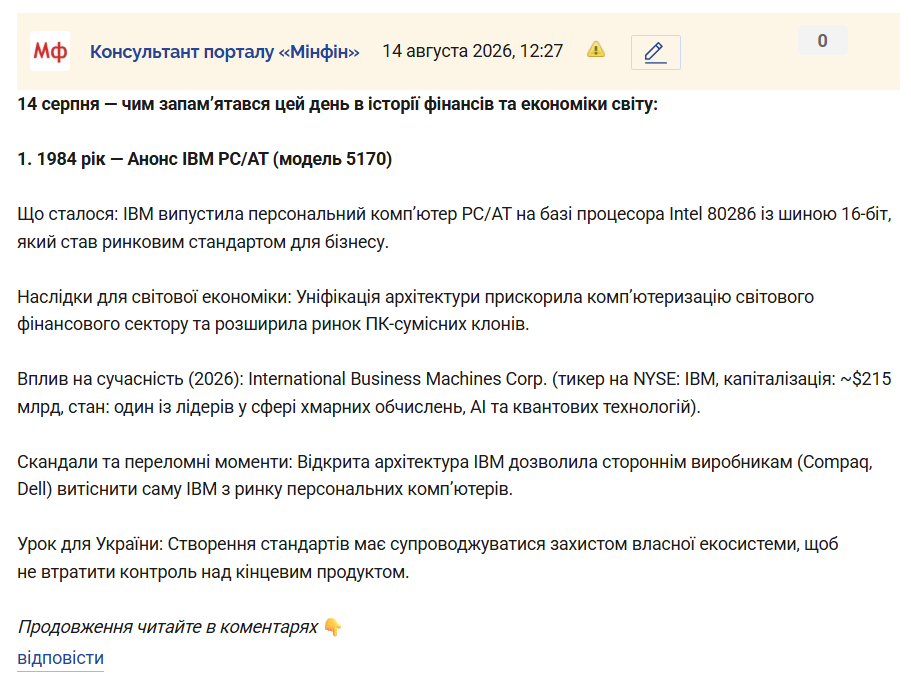Open the Консультант порталу «Мінфін» profile
The width and height of the screenshot is (911, 683).
(x=224, y=52)
